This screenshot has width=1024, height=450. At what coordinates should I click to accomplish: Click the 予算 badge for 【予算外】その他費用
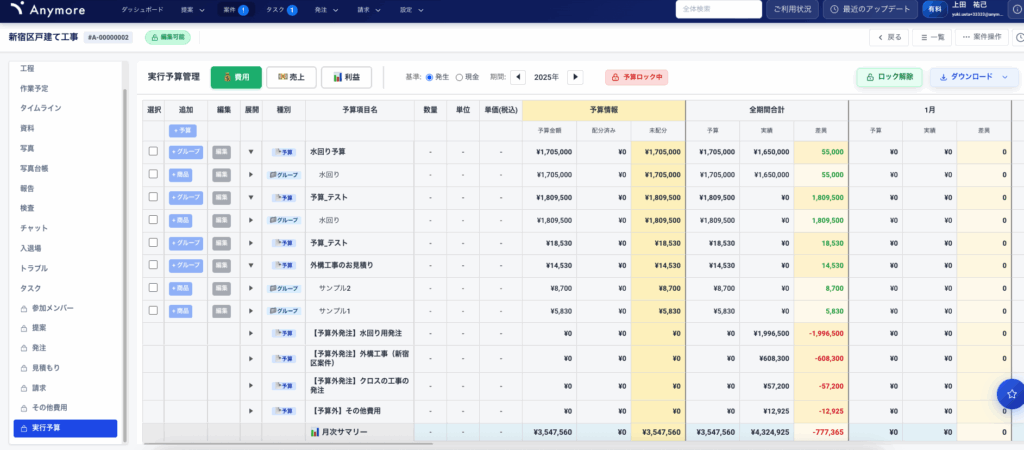point(283,411)
